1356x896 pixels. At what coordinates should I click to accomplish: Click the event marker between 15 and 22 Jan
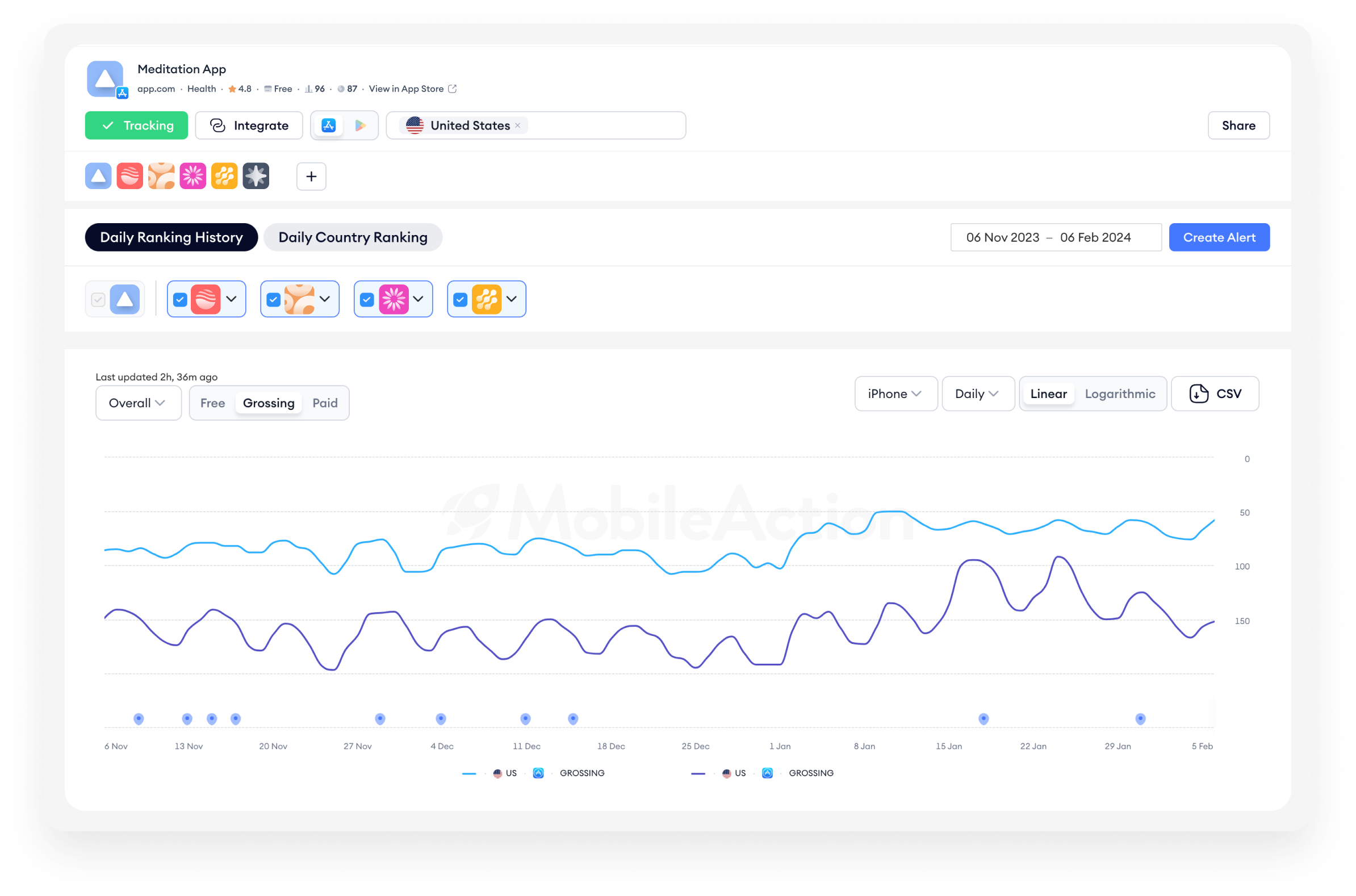(x=983, y=719)
